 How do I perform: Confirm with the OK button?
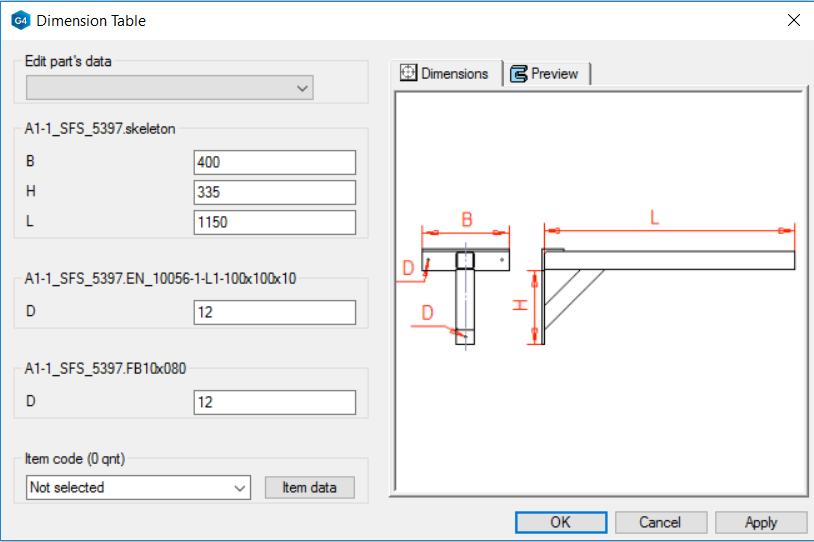point(560,522)
